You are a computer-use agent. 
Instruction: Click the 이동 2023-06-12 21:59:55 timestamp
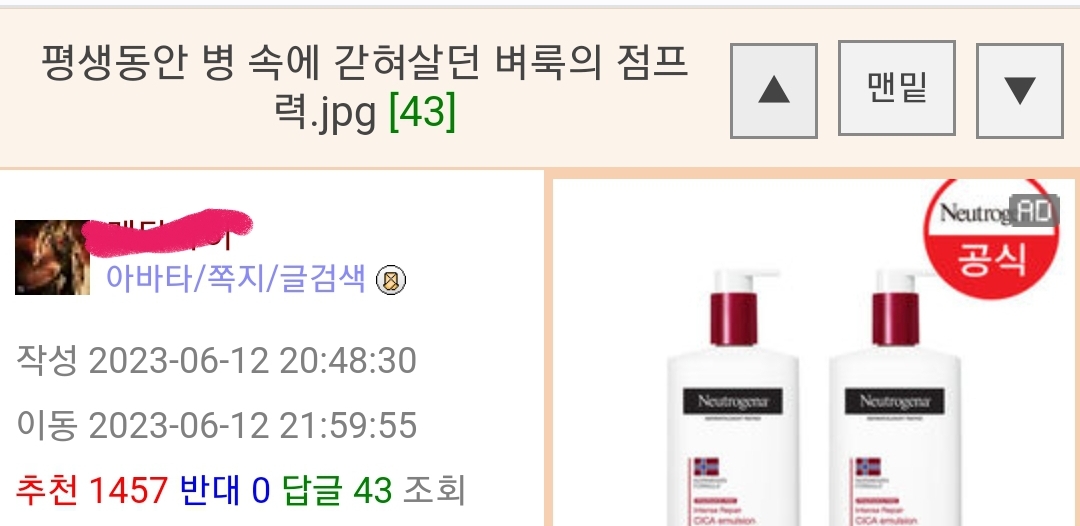click(x=216, y=425)
